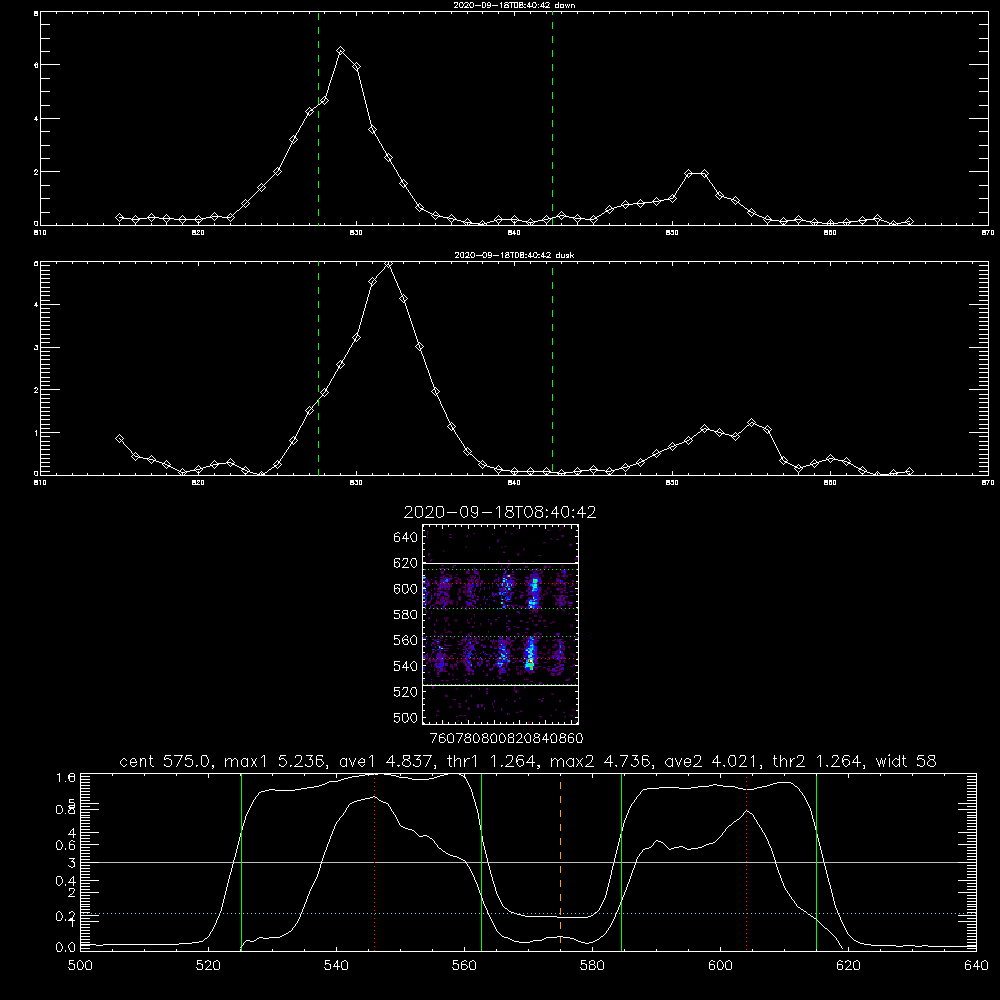The width and height of the screenshot is (1000, 1000).
Task: Click the secondary peak markers near 852 in the dawn plot
Action: (696, 173)
